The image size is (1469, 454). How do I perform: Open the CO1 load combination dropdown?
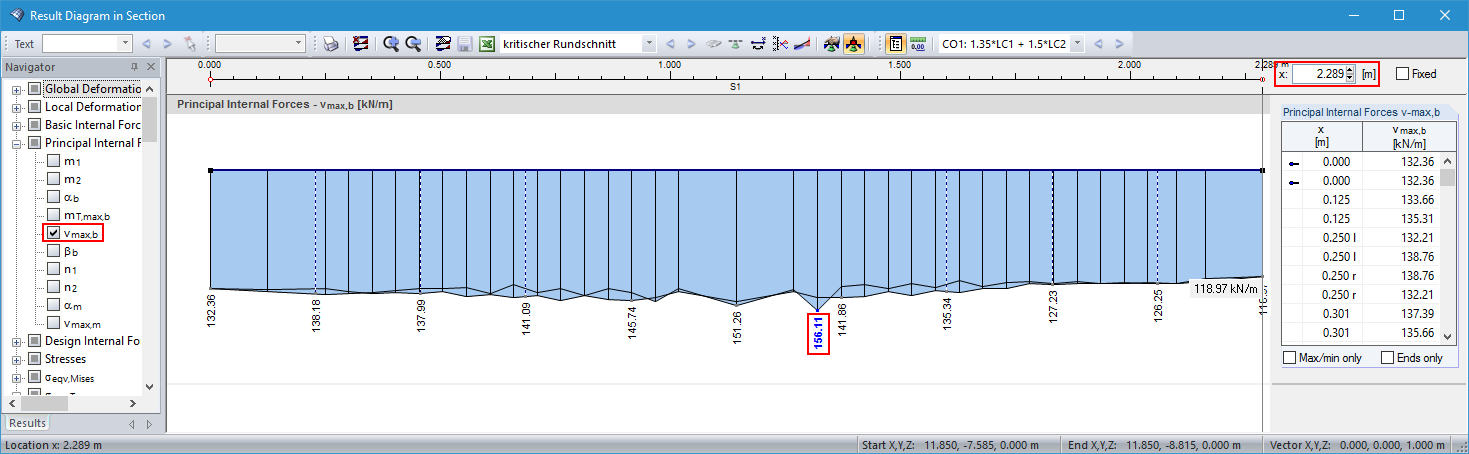pyautogui.click(x=1077, y=44)
